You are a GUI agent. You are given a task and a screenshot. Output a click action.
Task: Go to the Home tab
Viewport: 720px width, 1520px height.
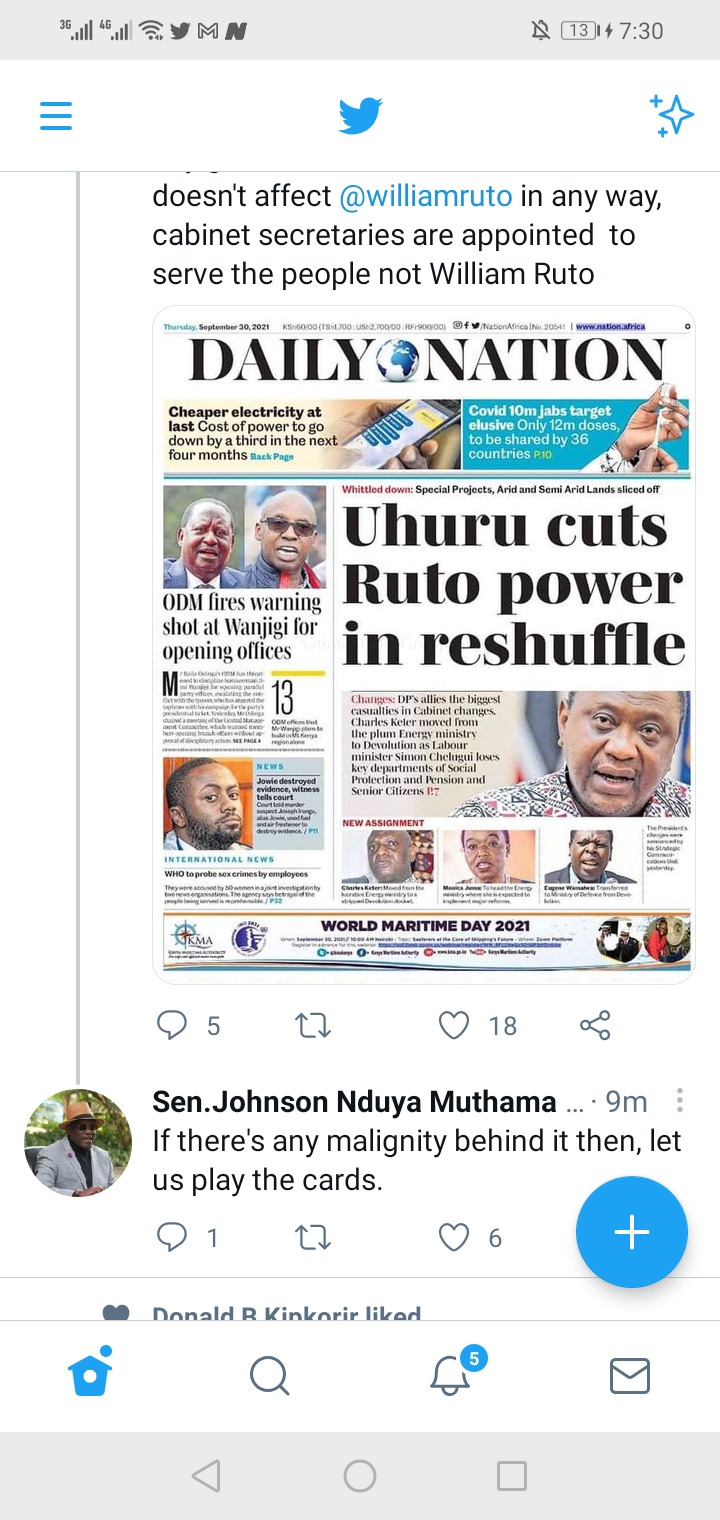coord(90,1373)
